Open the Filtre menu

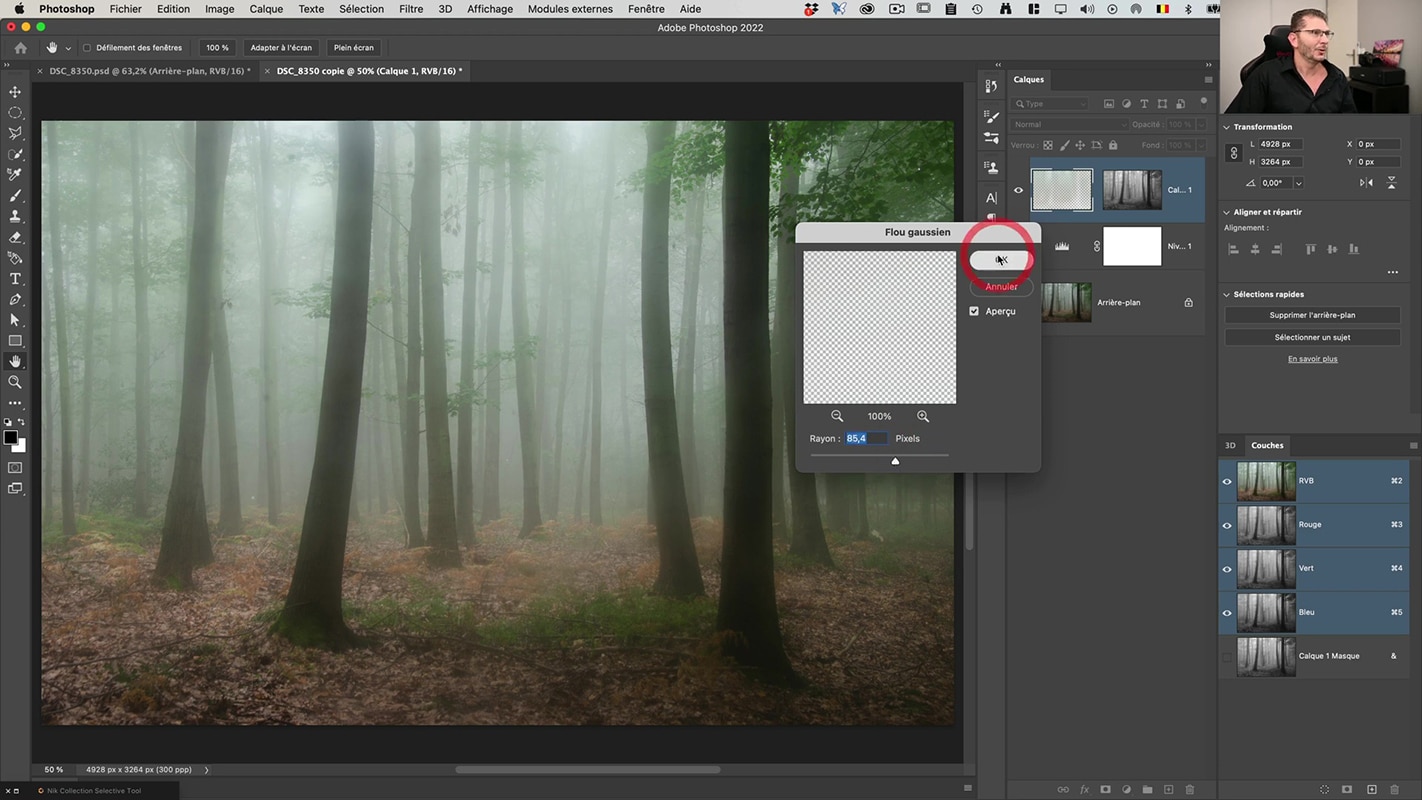click(411, 9)
